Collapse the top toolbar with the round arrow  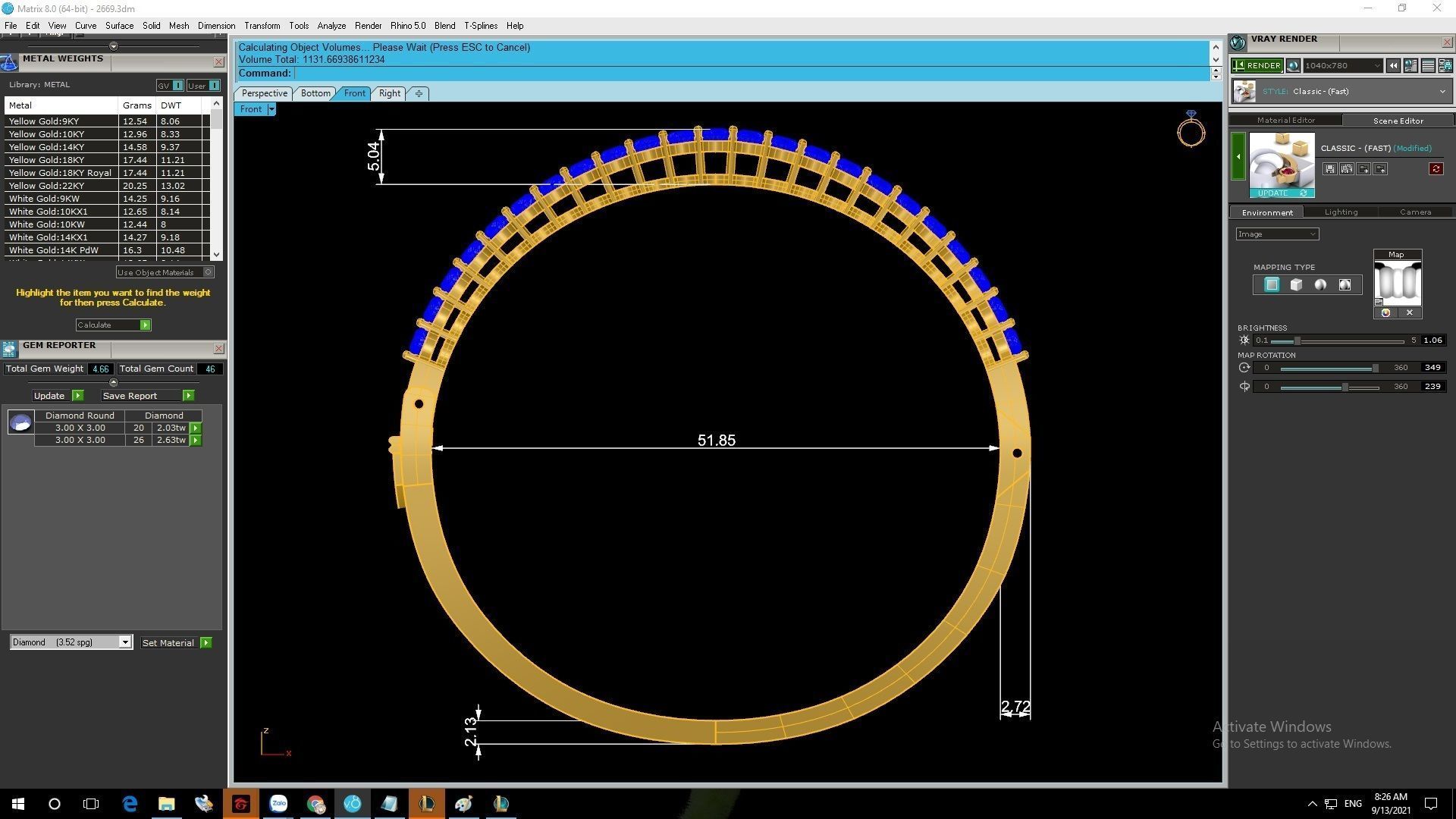[114, 46]
